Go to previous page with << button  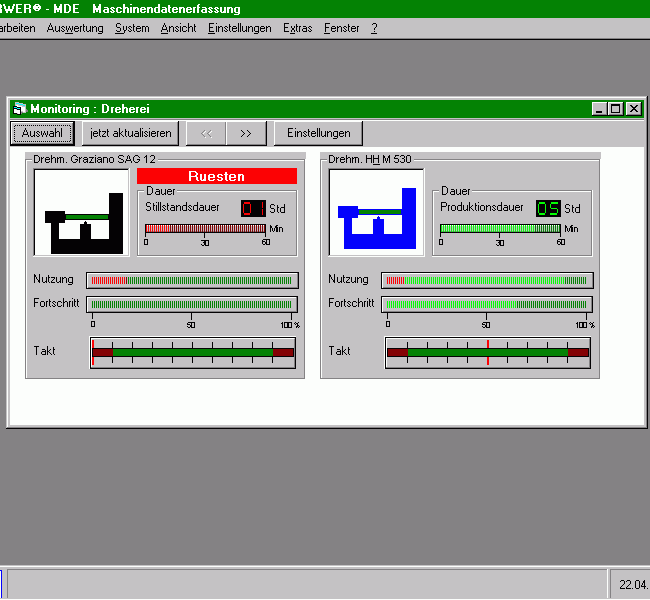(206, 133)
